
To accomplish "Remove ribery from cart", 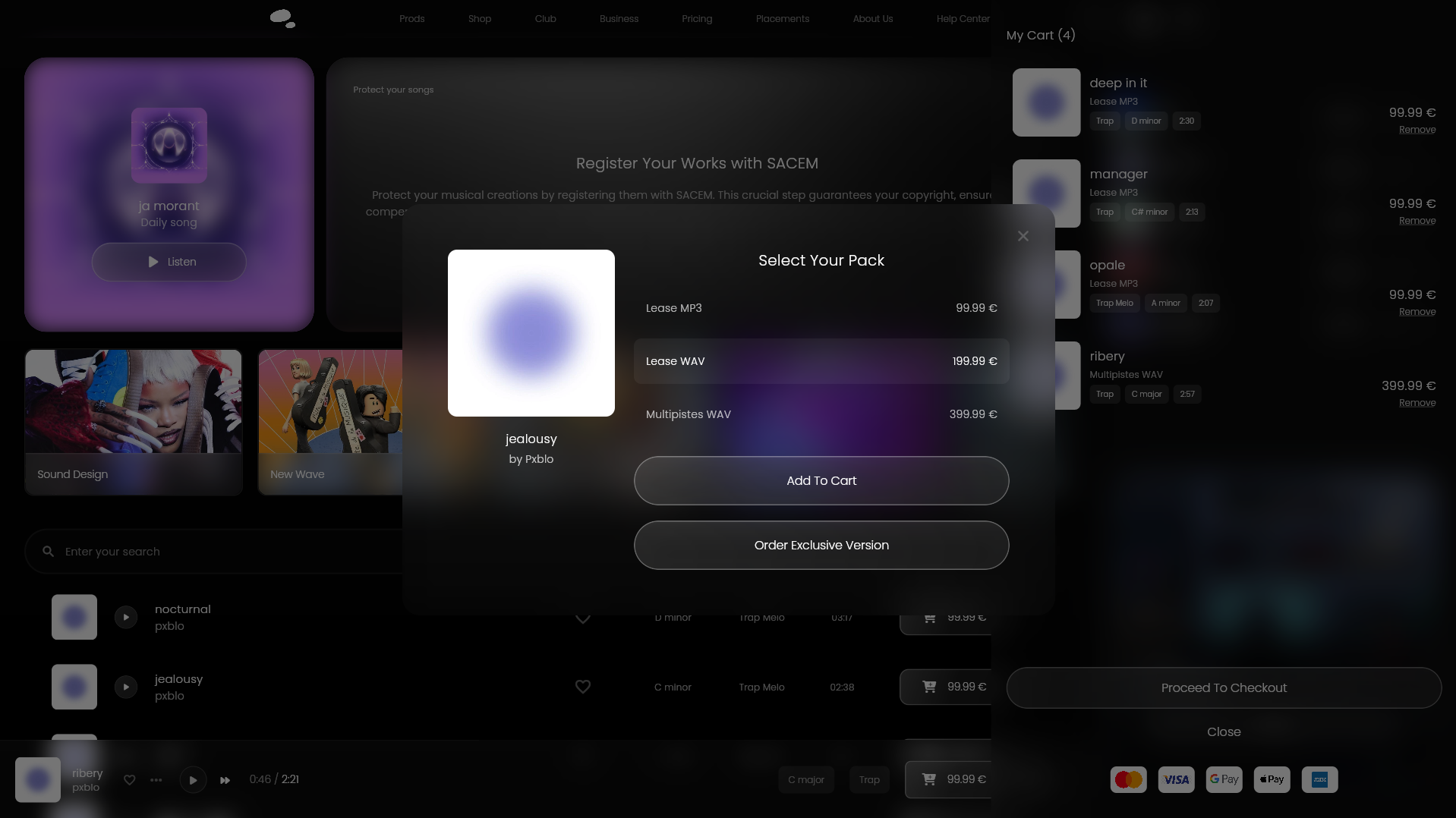I will point(1417,403).
